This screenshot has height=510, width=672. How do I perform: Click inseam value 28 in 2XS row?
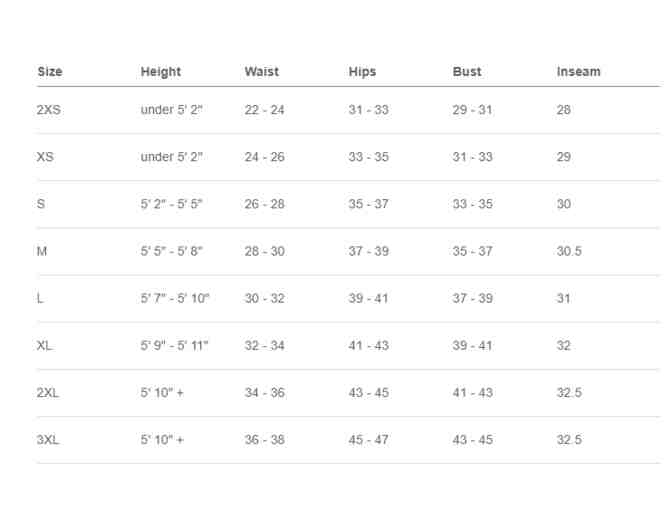tap(564, 110)
